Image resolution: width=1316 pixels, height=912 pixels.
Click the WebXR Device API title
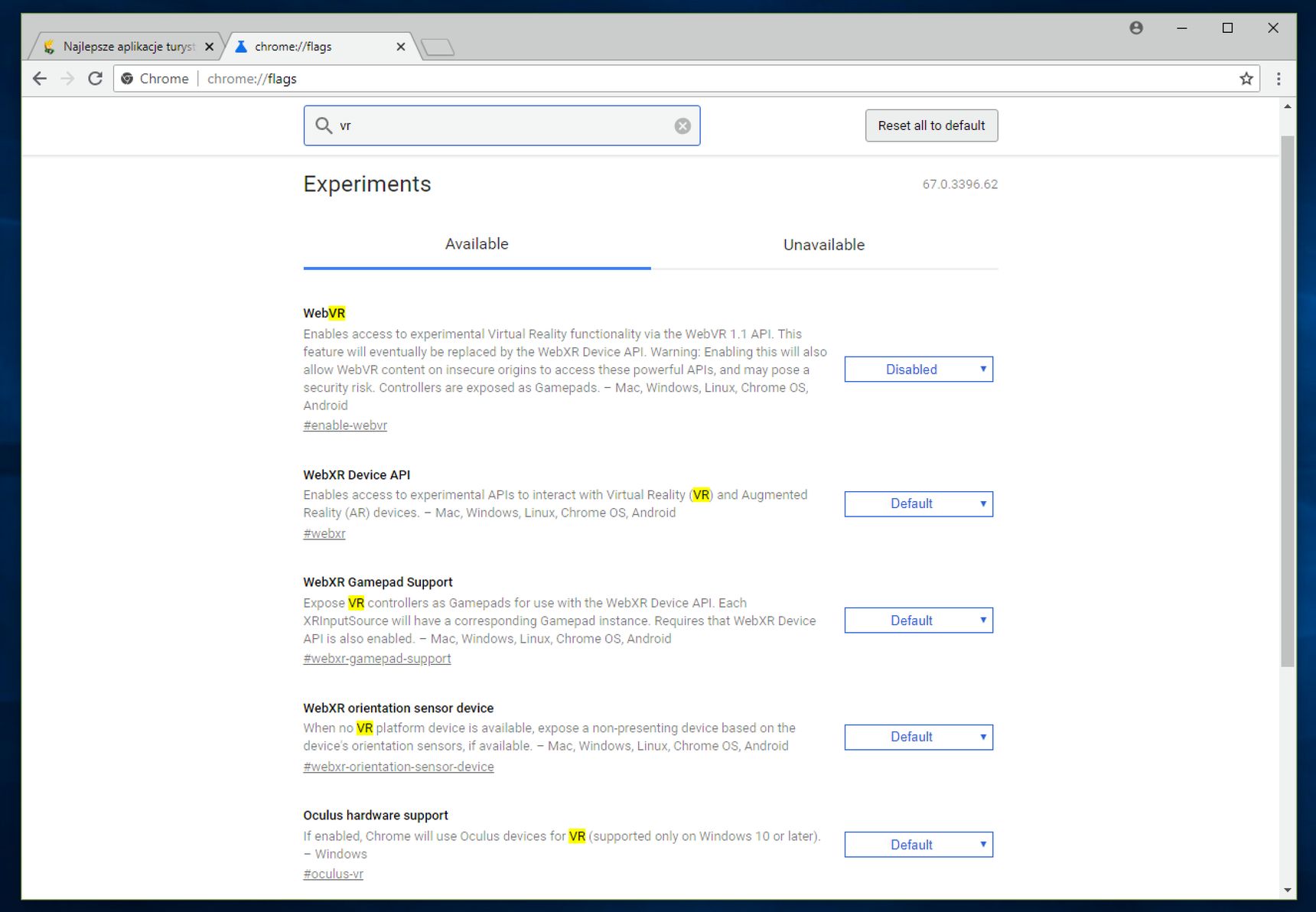(357, 475)
